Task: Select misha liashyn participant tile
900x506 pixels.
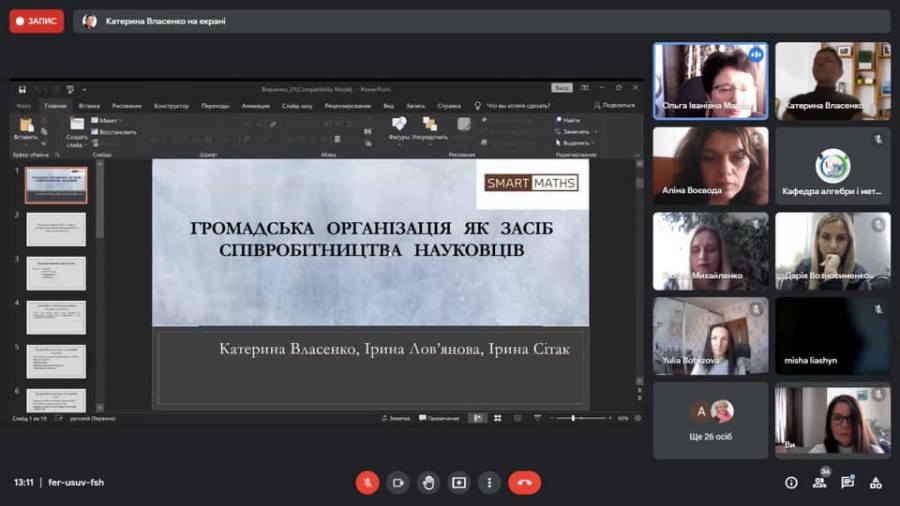Action: tap(833, 336)
